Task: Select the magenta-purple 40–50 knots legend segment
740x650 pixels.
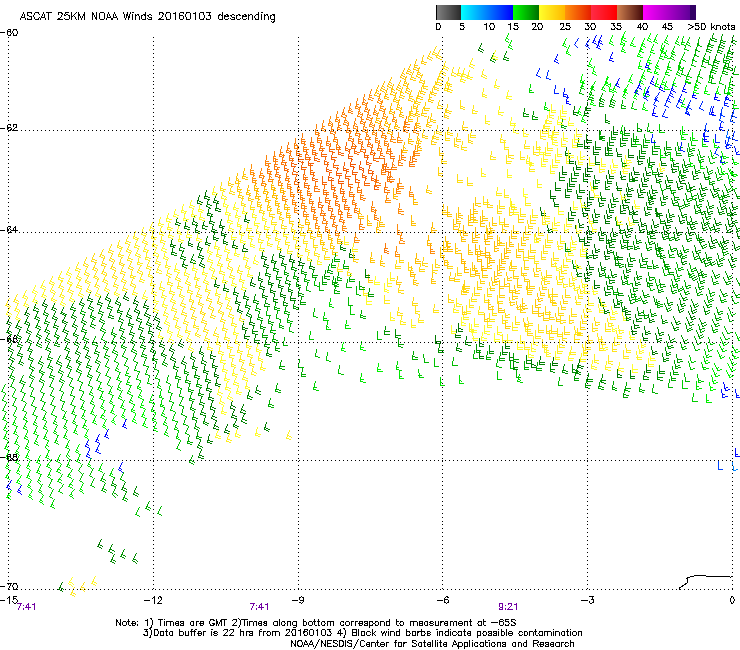Action: click(x=669, y=12)
